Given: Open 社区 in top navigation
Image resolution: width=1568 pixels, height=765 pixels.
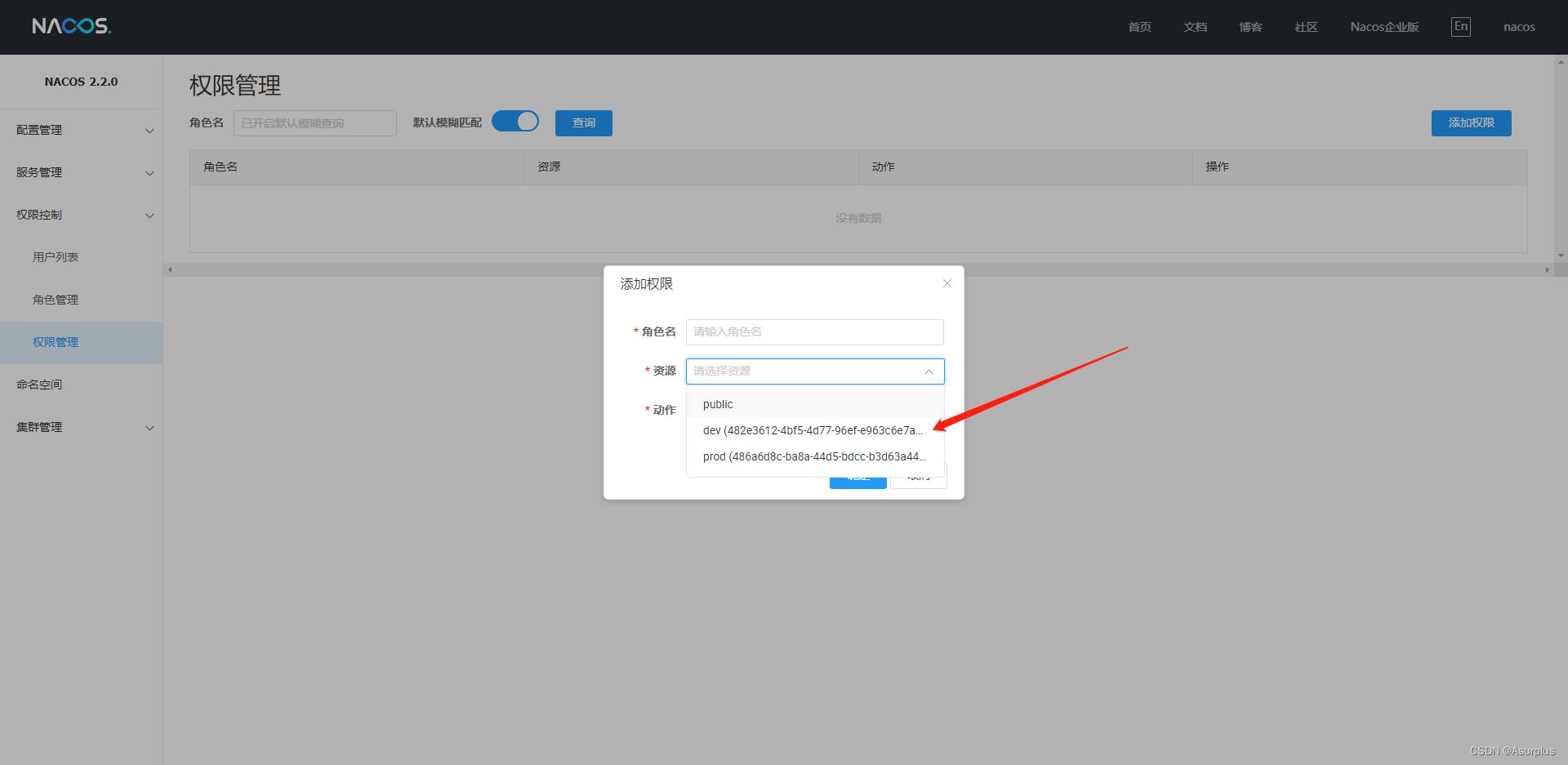Looking at the screenshot, I should pos(1306,27).
